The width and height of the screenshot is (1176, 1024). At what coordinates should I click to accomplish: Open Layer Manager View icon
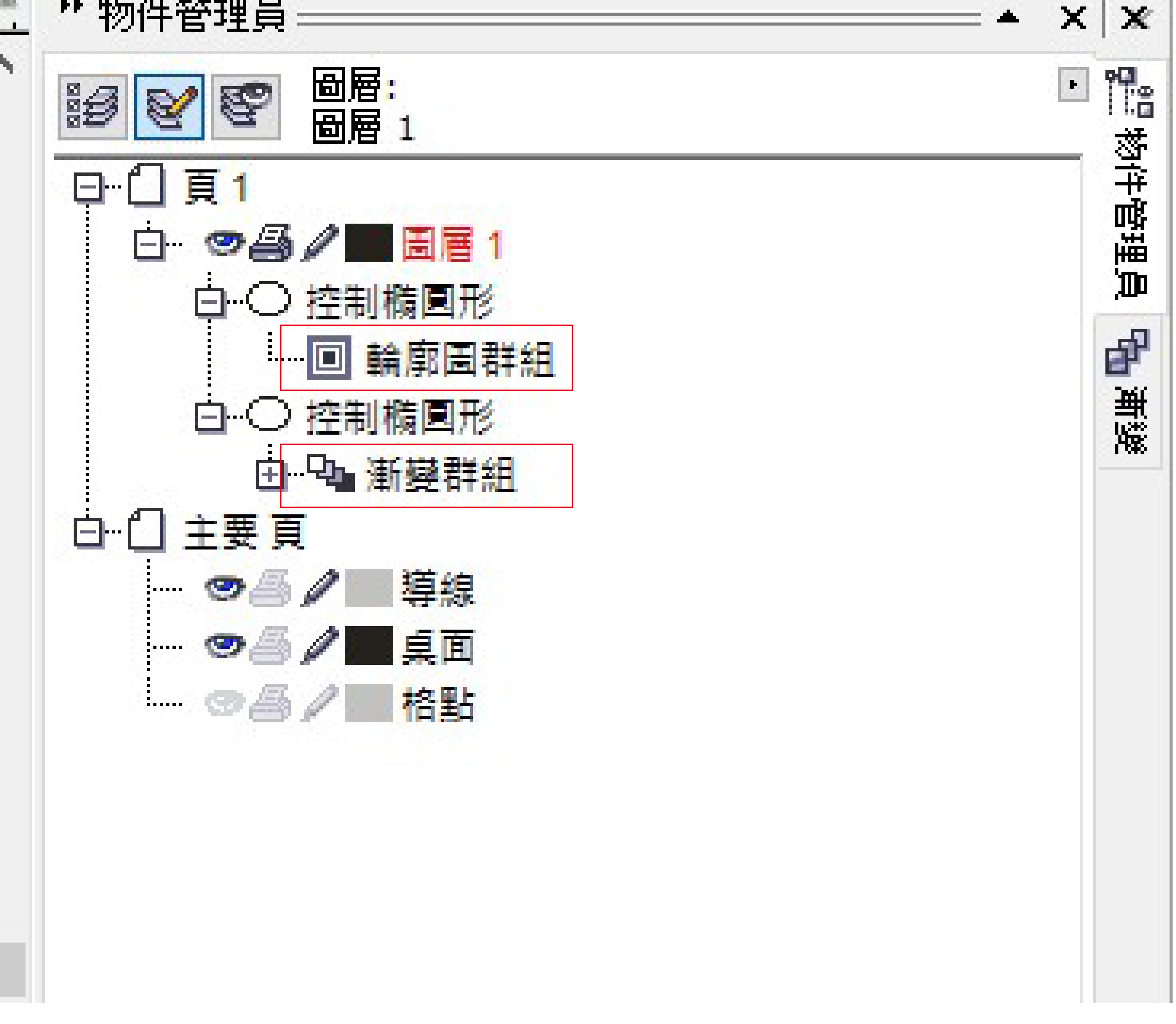tap(246, 106)
